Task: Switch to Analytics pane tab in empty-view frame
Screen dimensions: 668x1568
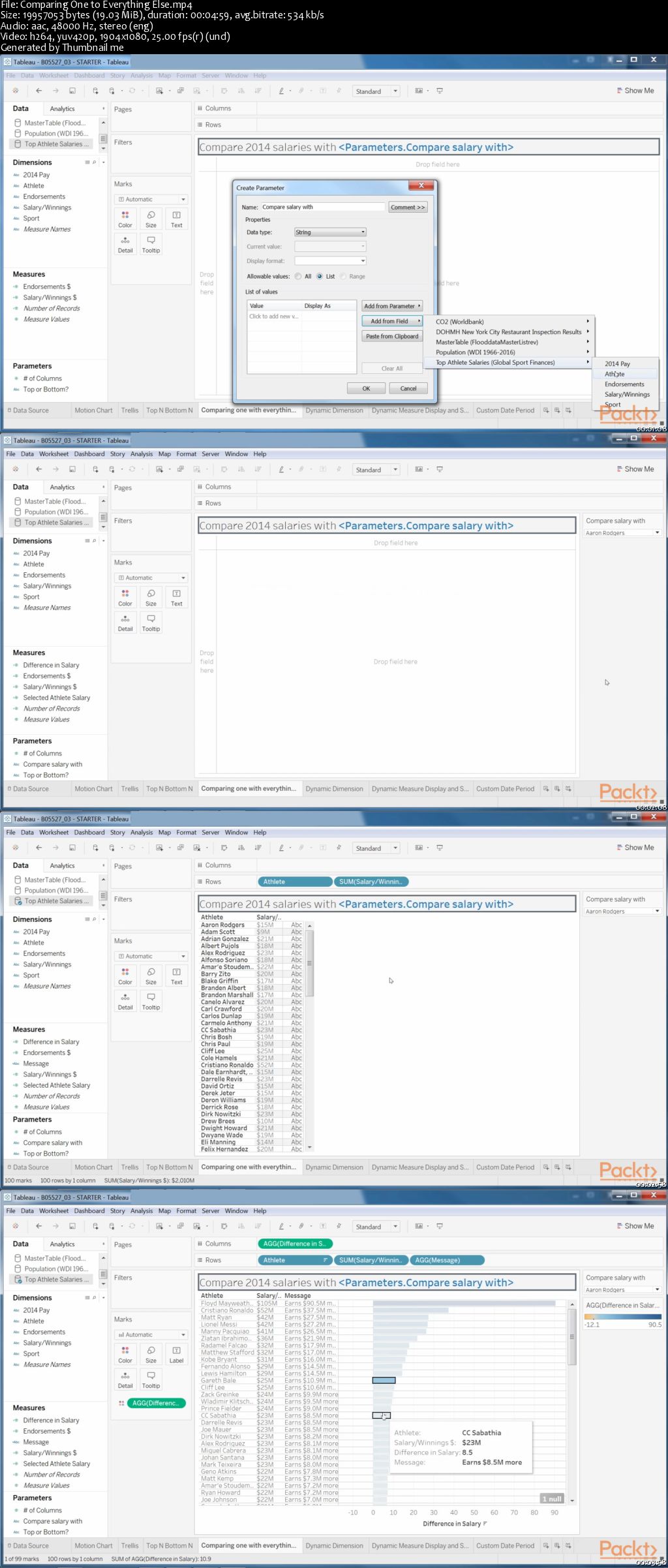Action: pos(63,487)
